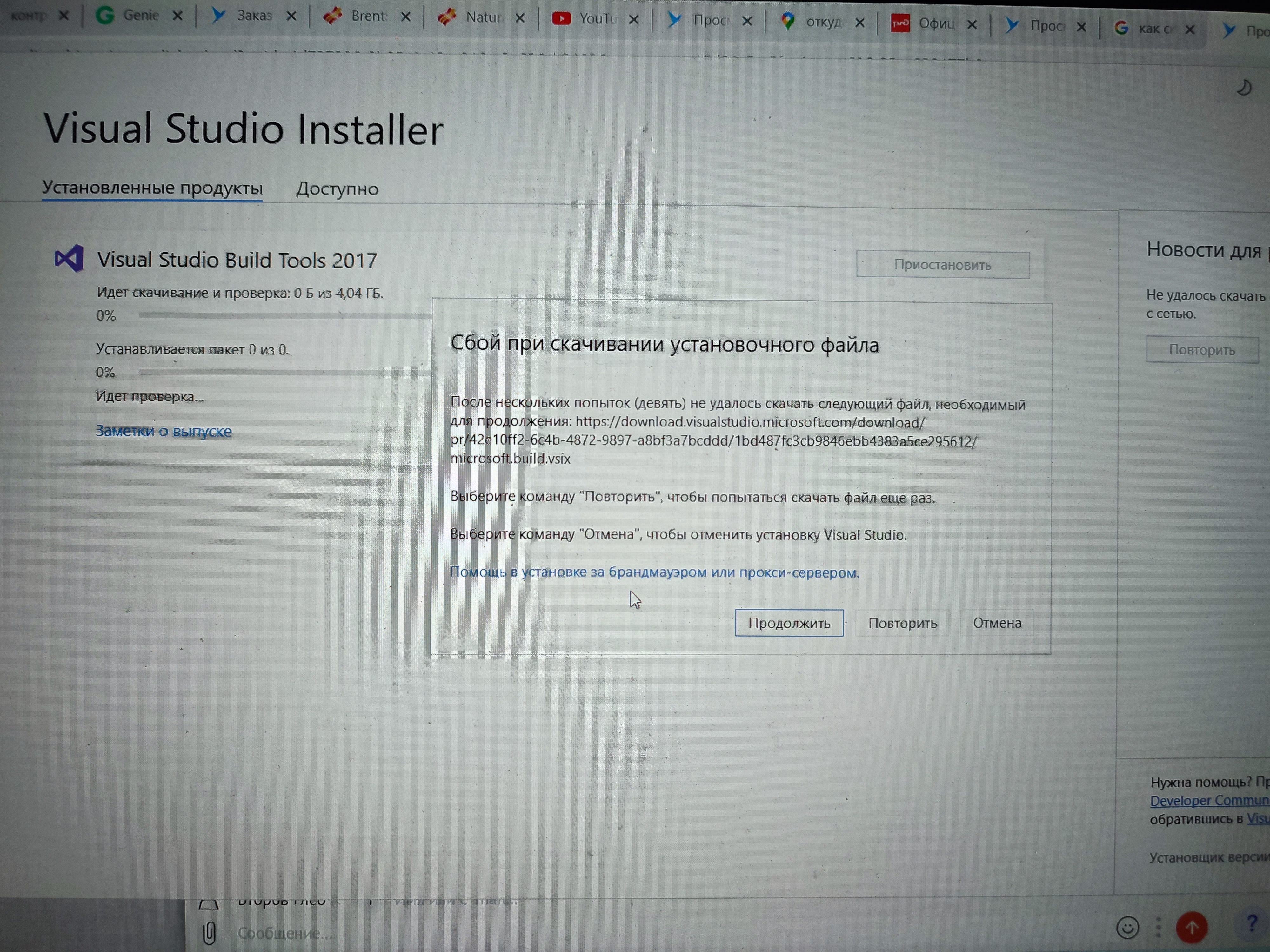Click the Повторить button in the error dialog
Screen dimensions: 1270x952
point(902,623)
